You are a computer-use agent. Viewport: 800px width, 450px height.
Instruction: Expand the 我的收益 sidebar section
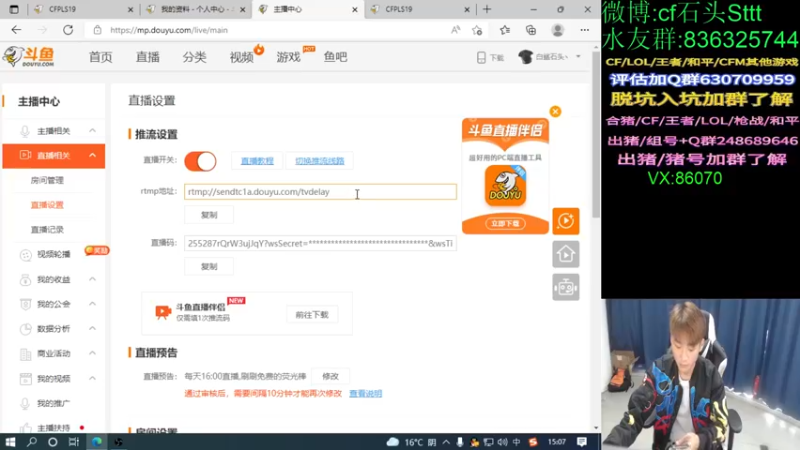coord(92,279)
